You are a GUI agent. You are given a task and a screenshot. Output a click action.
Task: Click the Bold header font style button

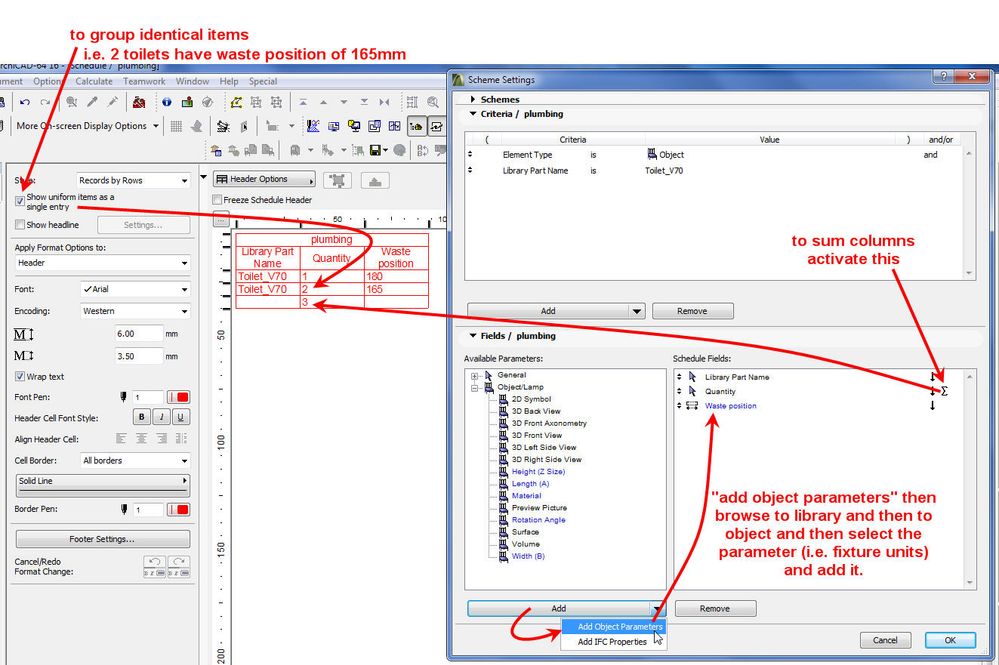coord(141,417)
